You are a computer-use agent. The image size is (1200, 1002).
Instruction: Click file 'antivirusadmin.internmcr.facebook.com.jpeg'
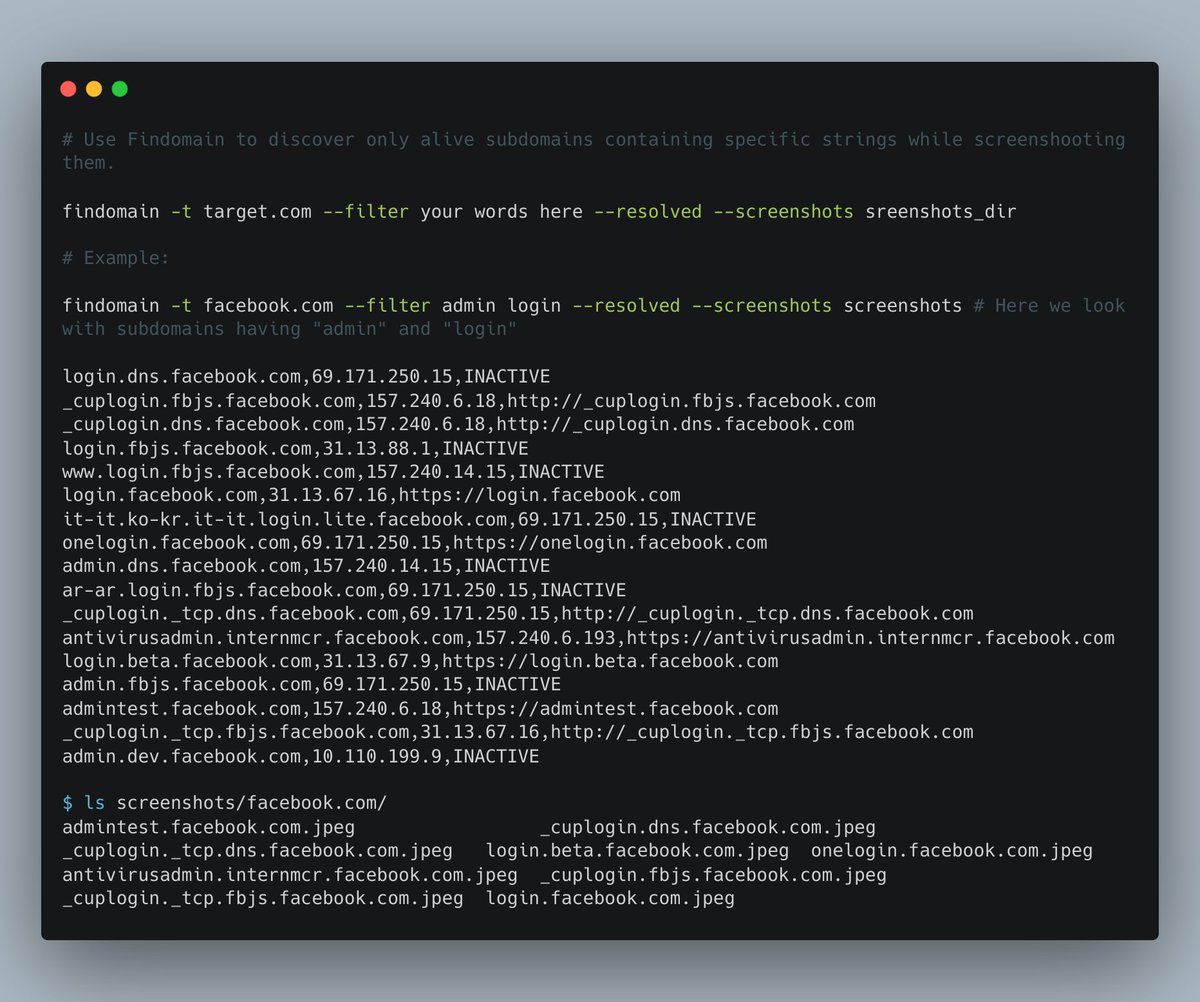point(290,875)
